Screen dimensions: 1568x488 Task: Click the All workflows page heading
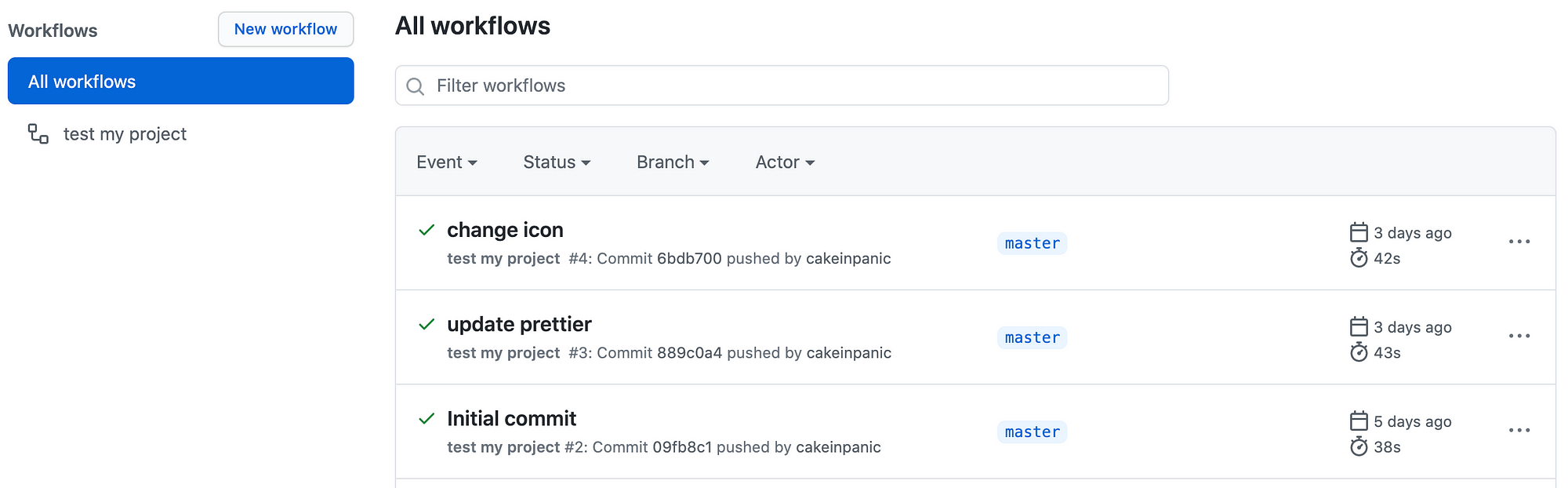pos(473,26)
